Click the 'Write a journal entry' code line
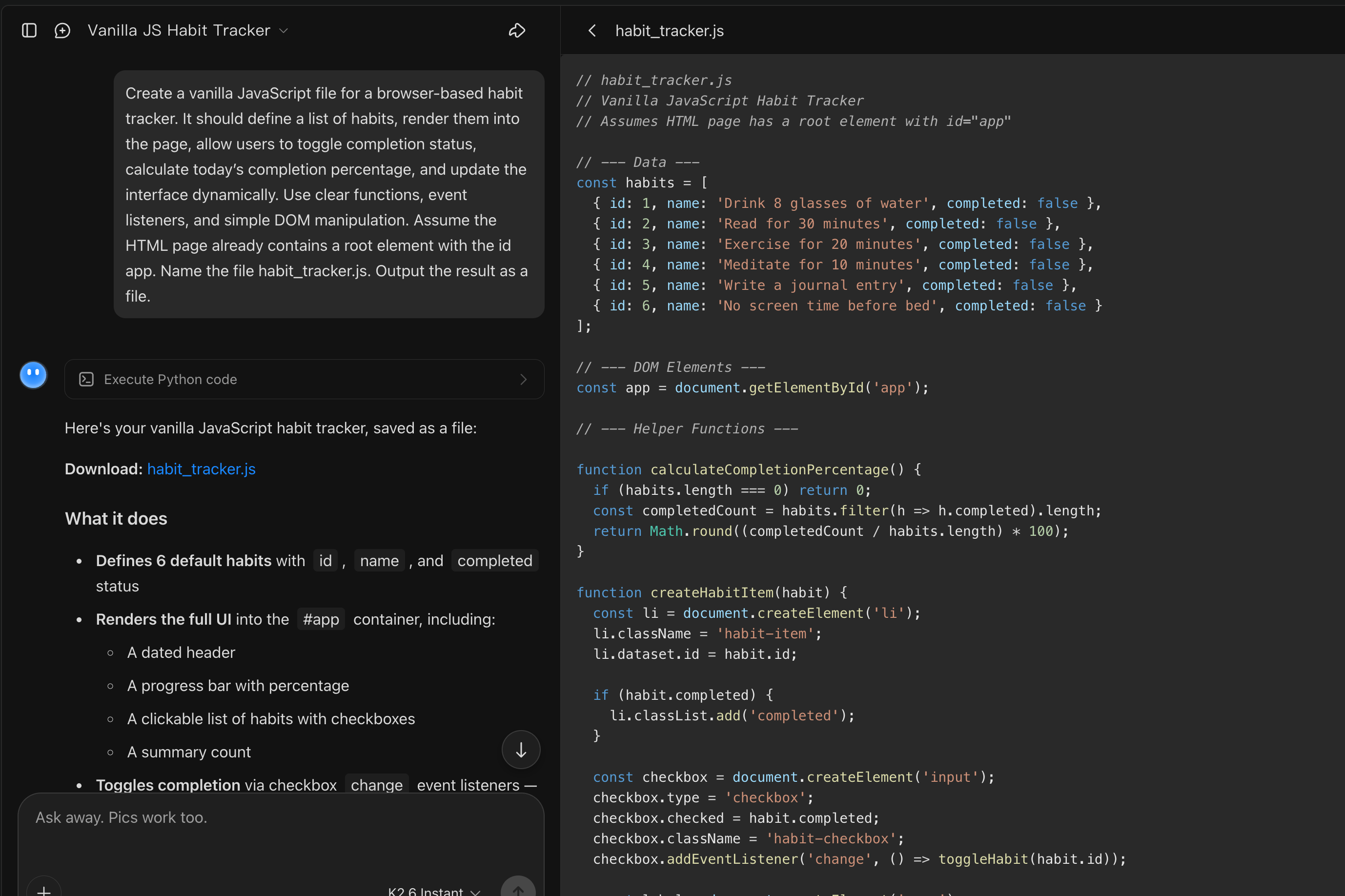This screenshot has width=1345, height=896. (834, 285)
